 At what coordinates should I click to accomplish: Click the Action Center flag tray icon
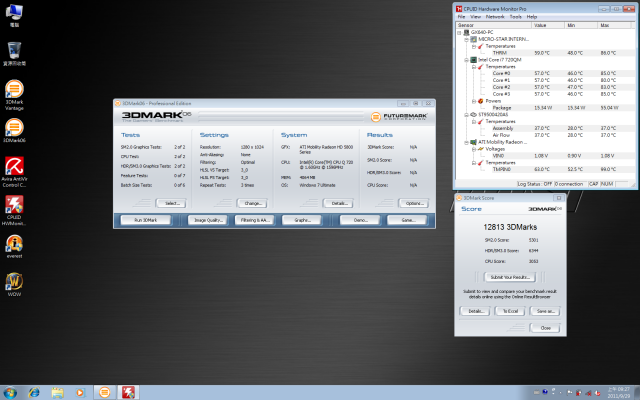coord(569,393)
